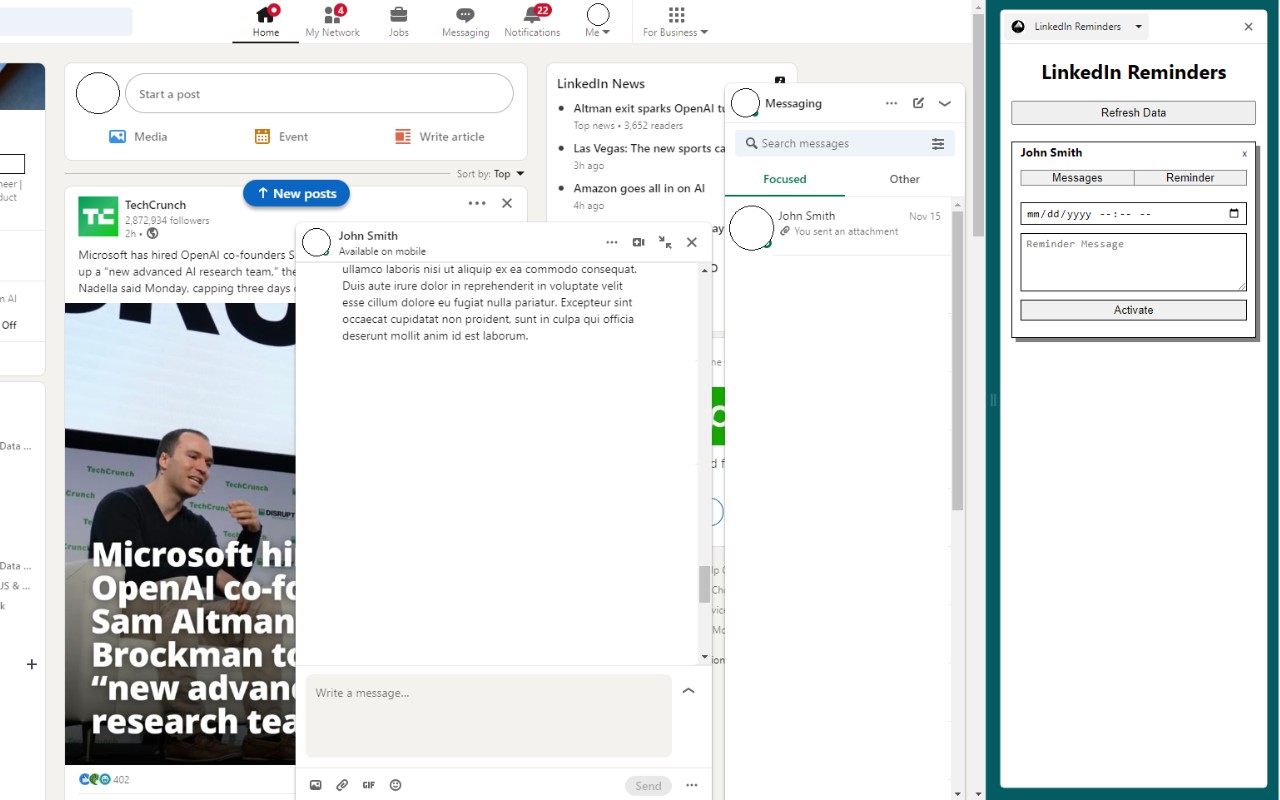Close the LinkedIn Reminders side panel
This screenshot has width=1280, height=800.
point(1248,27)
